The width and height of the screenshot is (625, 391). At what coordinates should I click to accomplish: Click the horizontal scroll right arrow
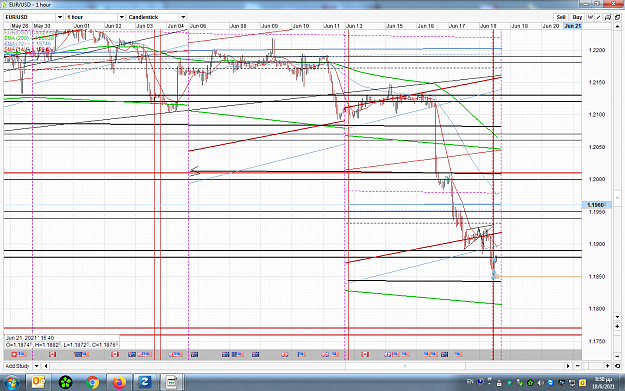click(568, 366)
